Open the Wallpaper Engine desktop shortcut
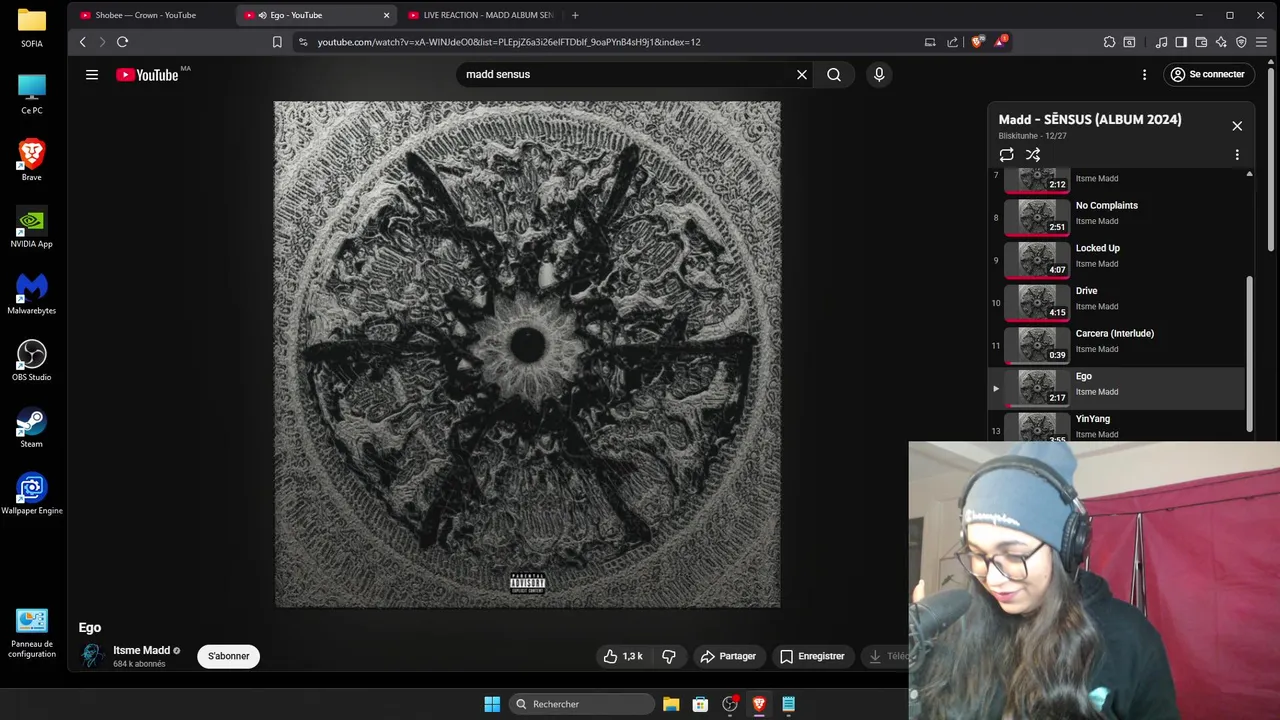The image size is (1280, 720). point(32,494)
